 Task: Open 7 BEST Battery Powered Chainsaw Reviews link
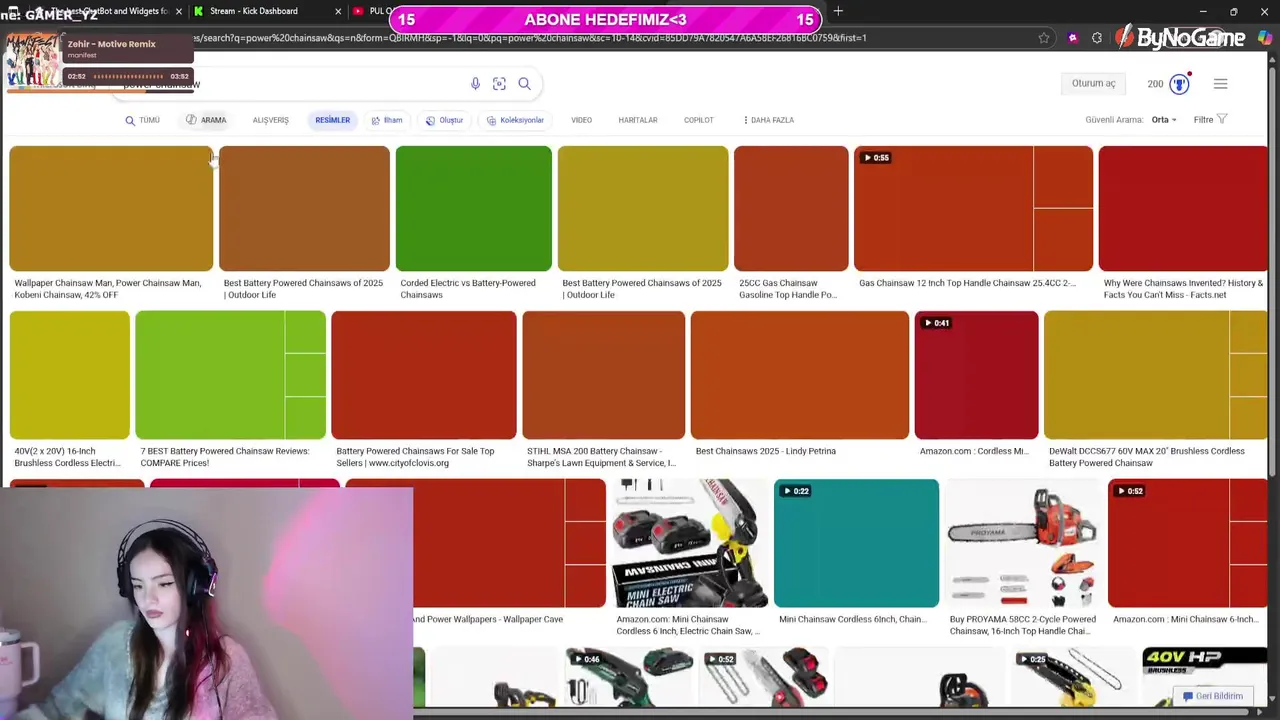pos(225,457)
